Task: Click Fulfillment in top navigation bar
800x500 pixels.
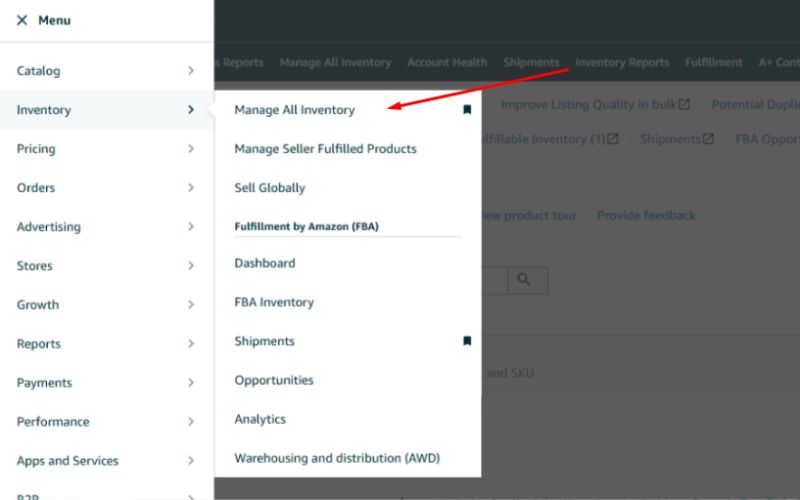Action: pos(713,62)
